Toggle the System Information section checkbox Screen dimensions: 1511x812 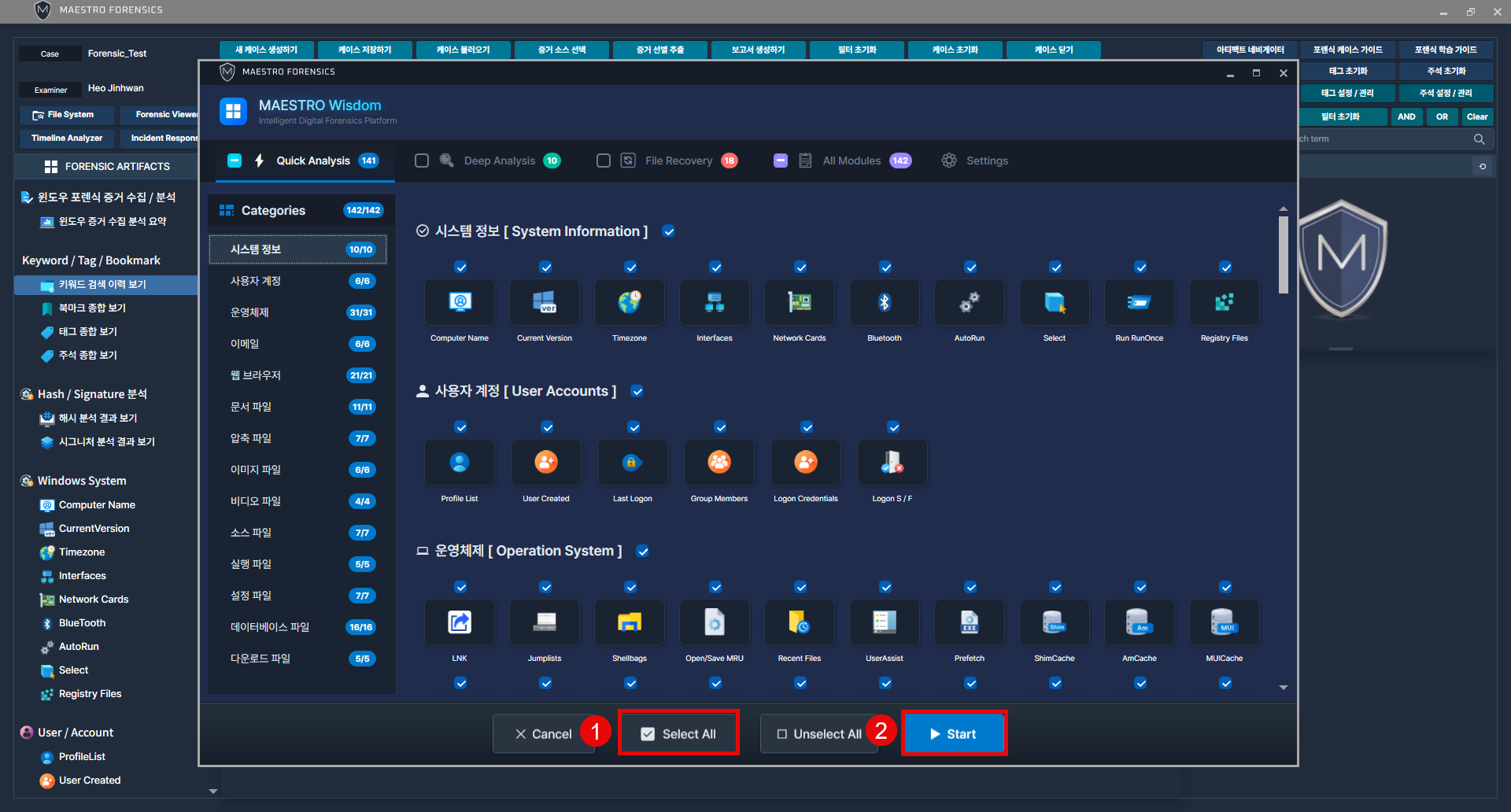[x=668, y=231]
